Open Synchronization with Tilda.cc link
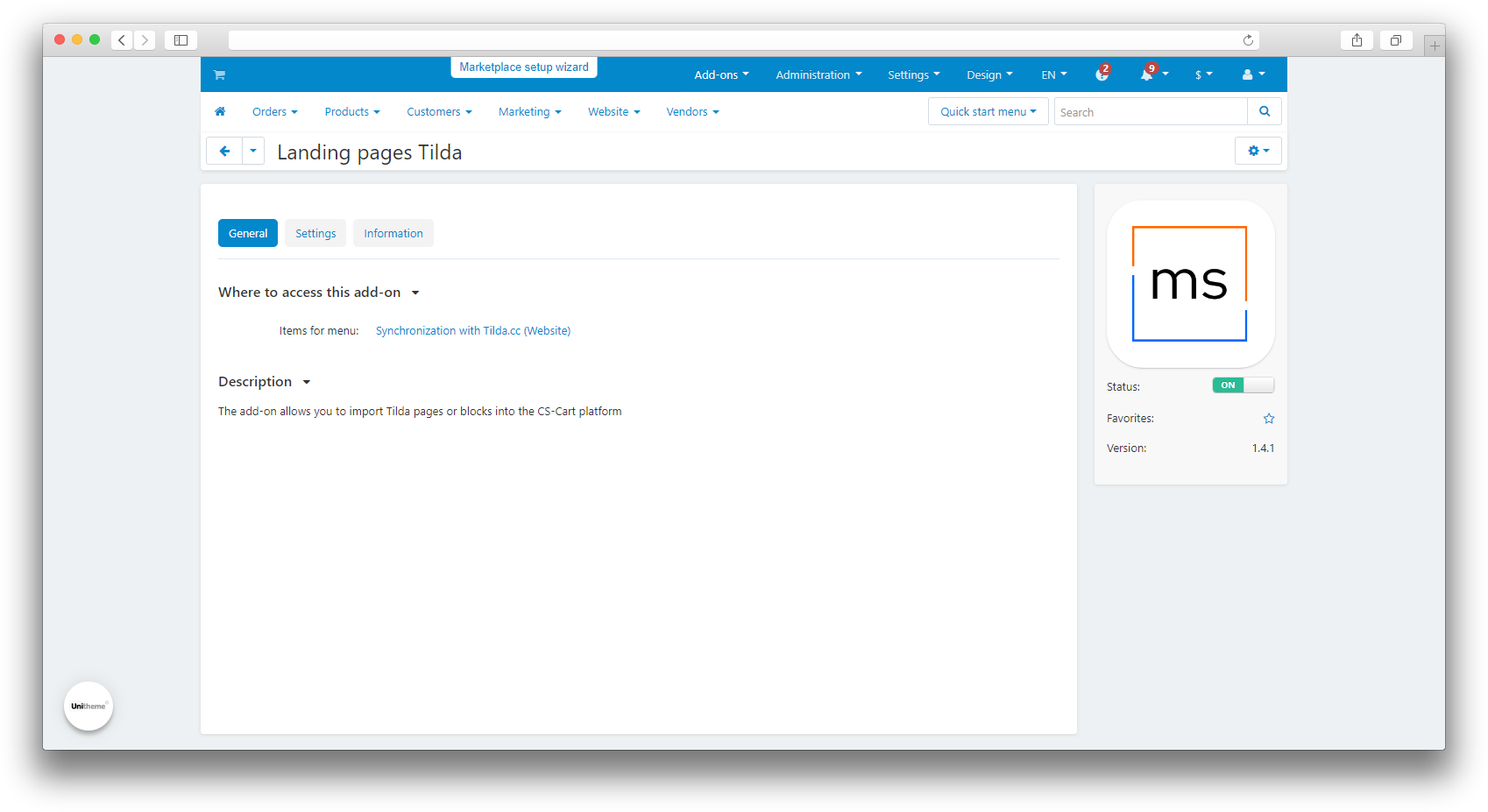This screenshot has height=812, width=1488. coord(472,331)
